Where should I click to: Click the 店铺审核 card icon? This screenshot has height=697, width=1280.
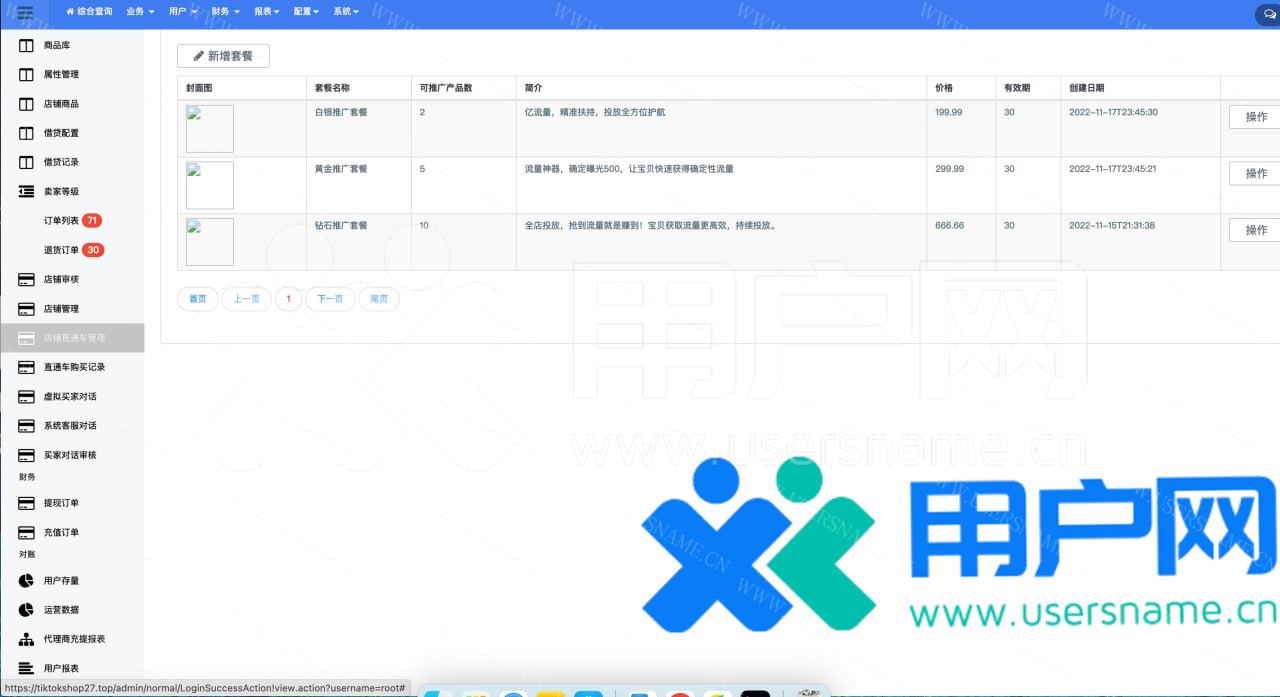[26, 280]
